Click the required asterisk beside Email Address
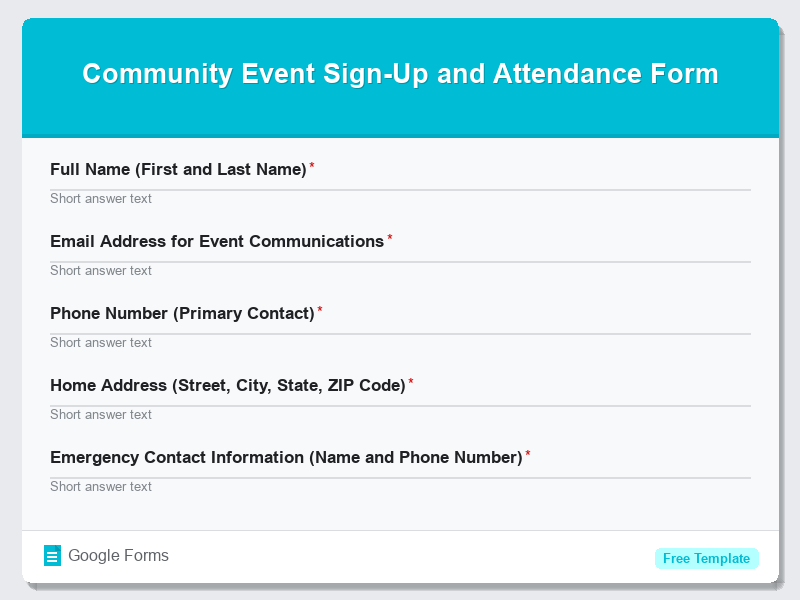 click(x=390, y=238)
